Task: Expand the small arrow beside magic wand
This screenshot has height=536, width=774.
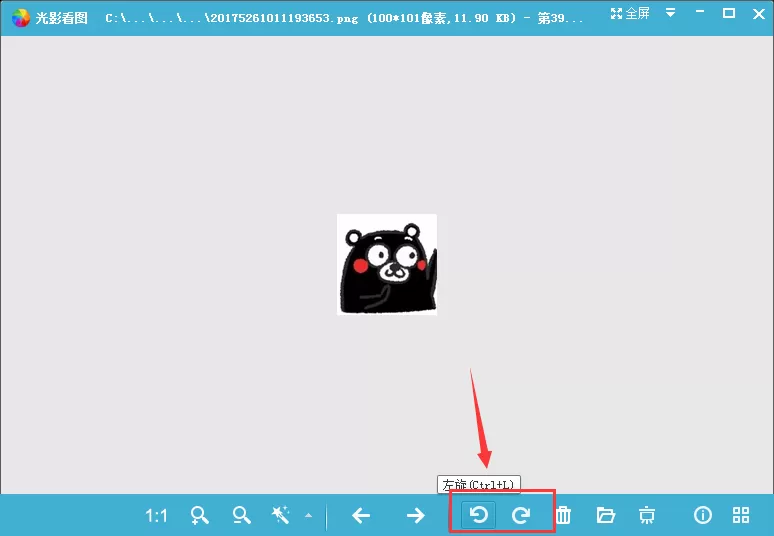Action: (309, 515)
